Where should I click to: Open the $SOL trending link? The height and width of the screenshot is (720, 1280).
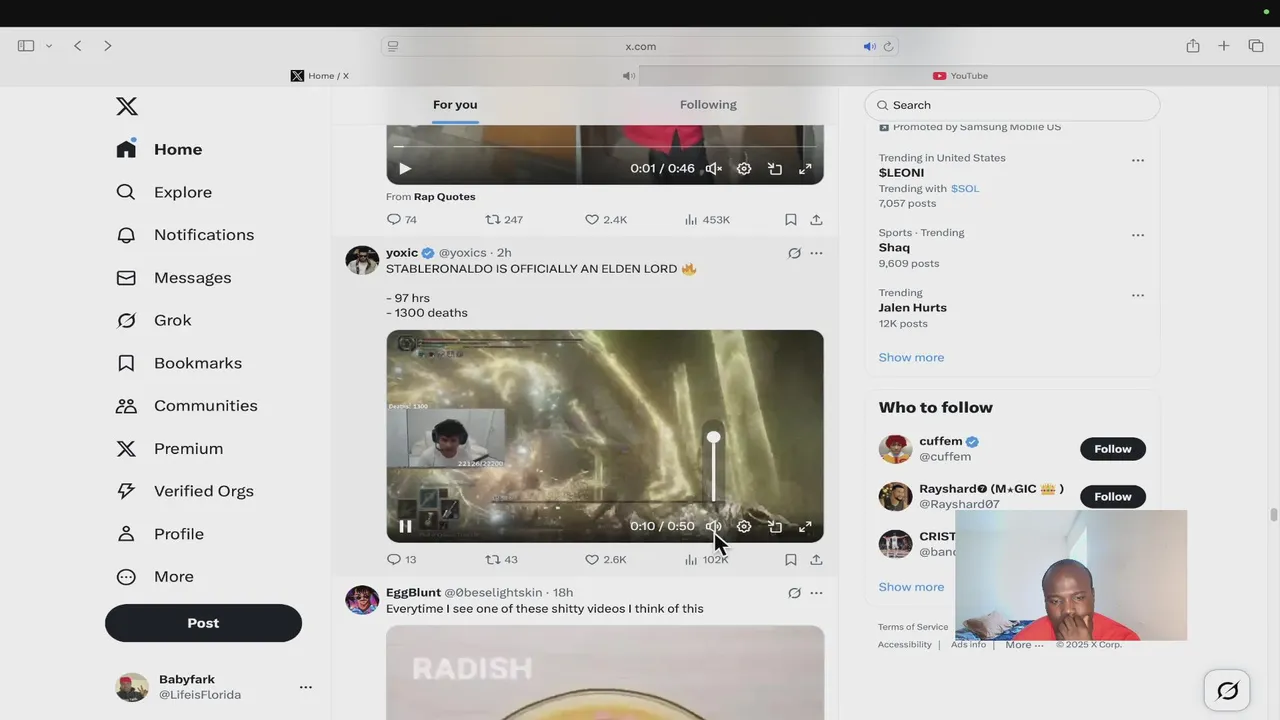coord(965,188)
